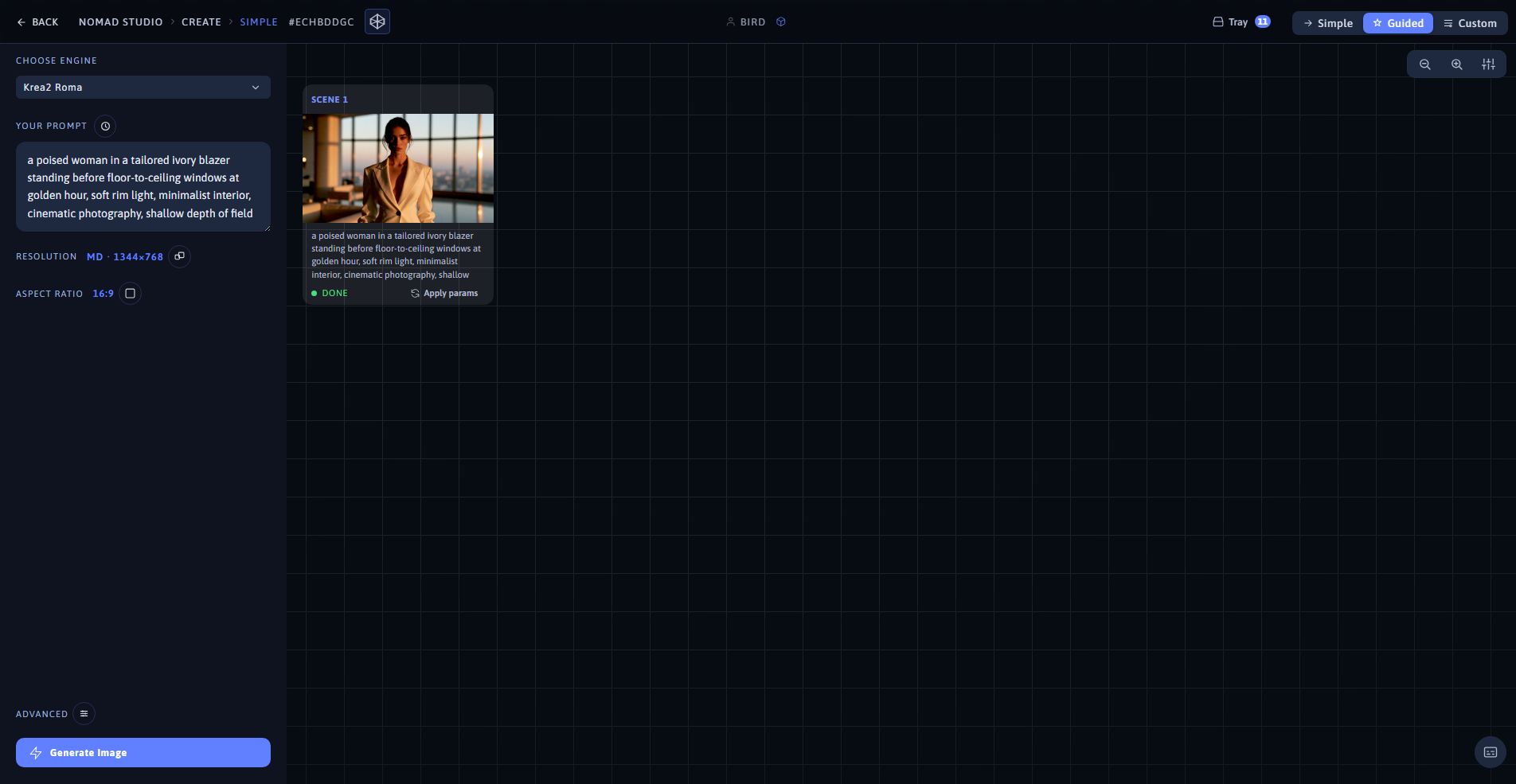Open canvas settings sliders icon
This screenshot has height=784, width=1516.
coord(1488,64)
